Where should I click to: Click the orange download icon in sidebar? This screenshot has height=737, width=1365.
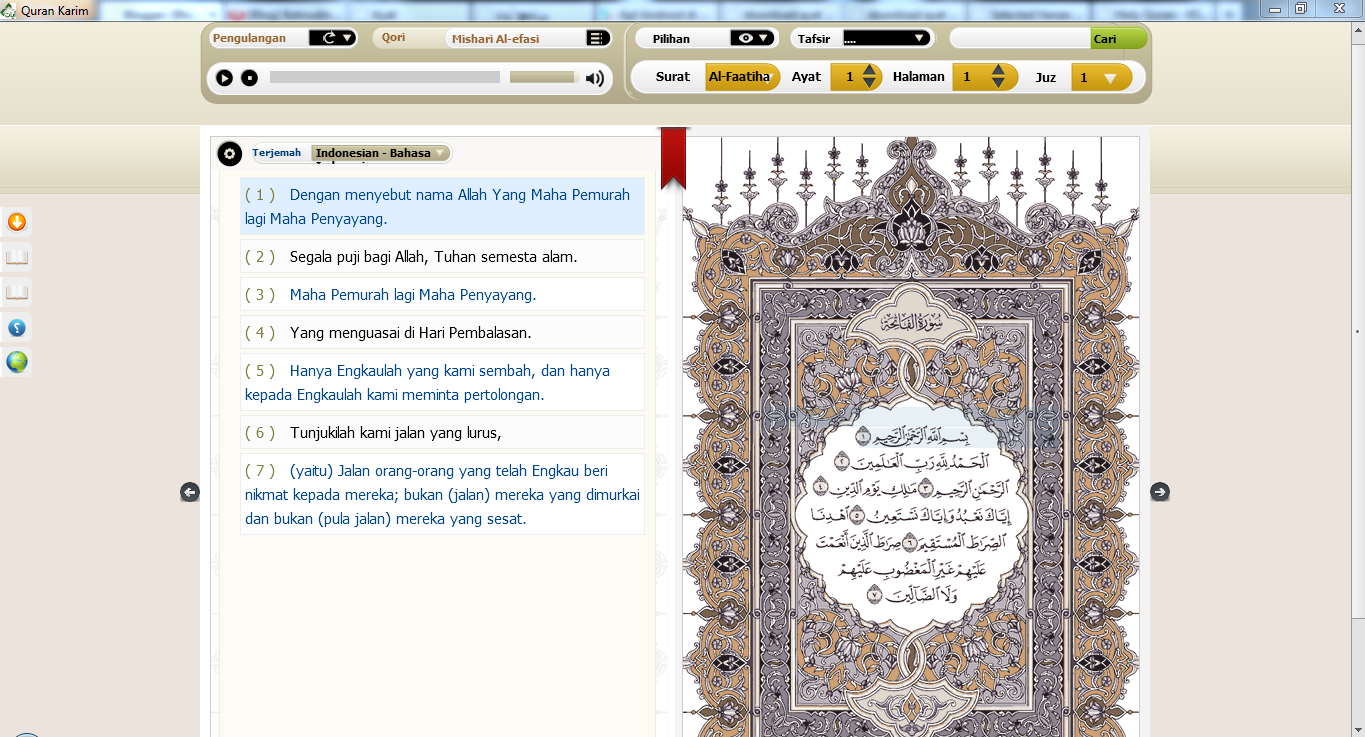(x=17, y=222)
